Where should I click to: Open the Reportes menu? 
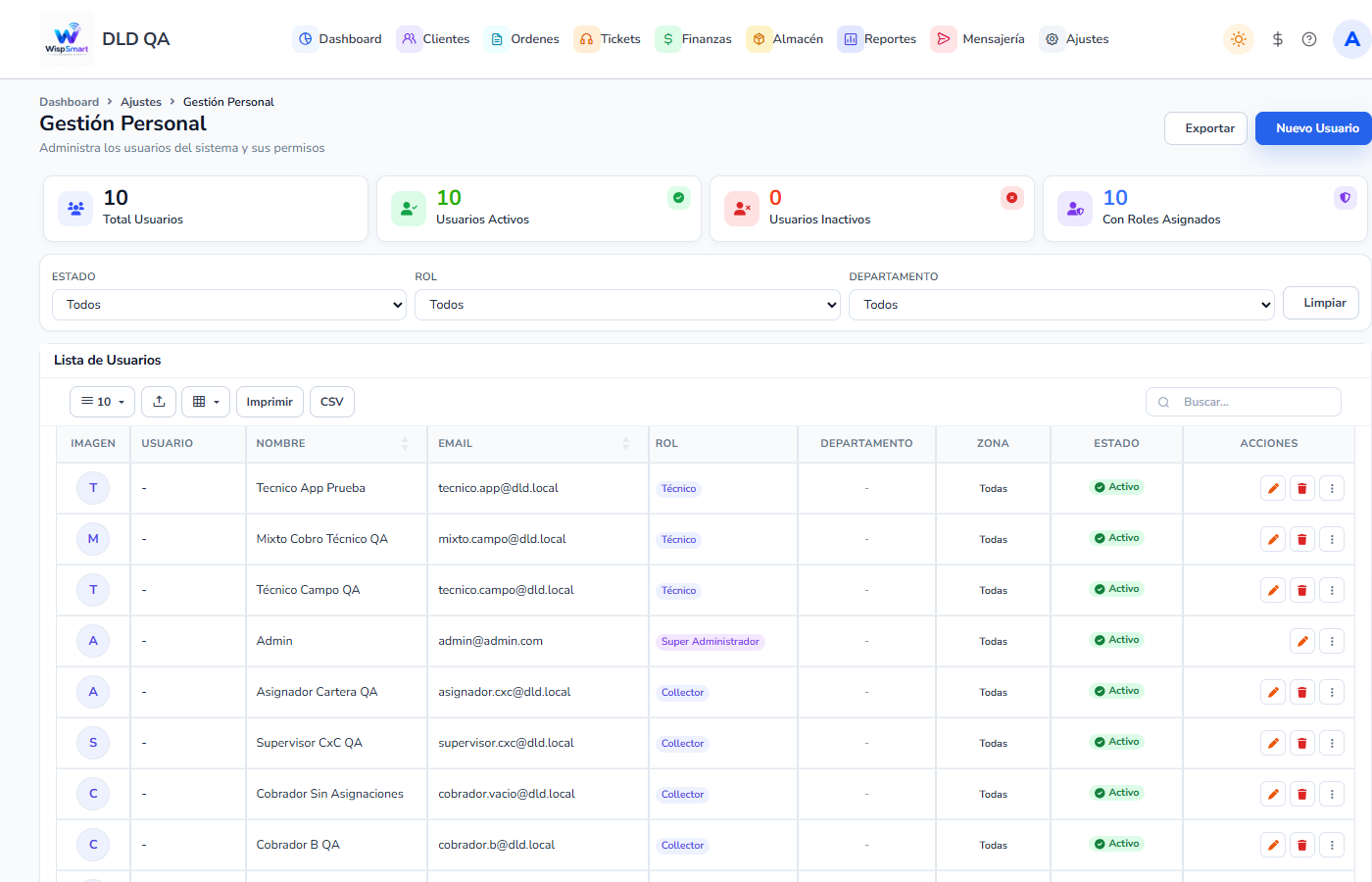(878, 39)
